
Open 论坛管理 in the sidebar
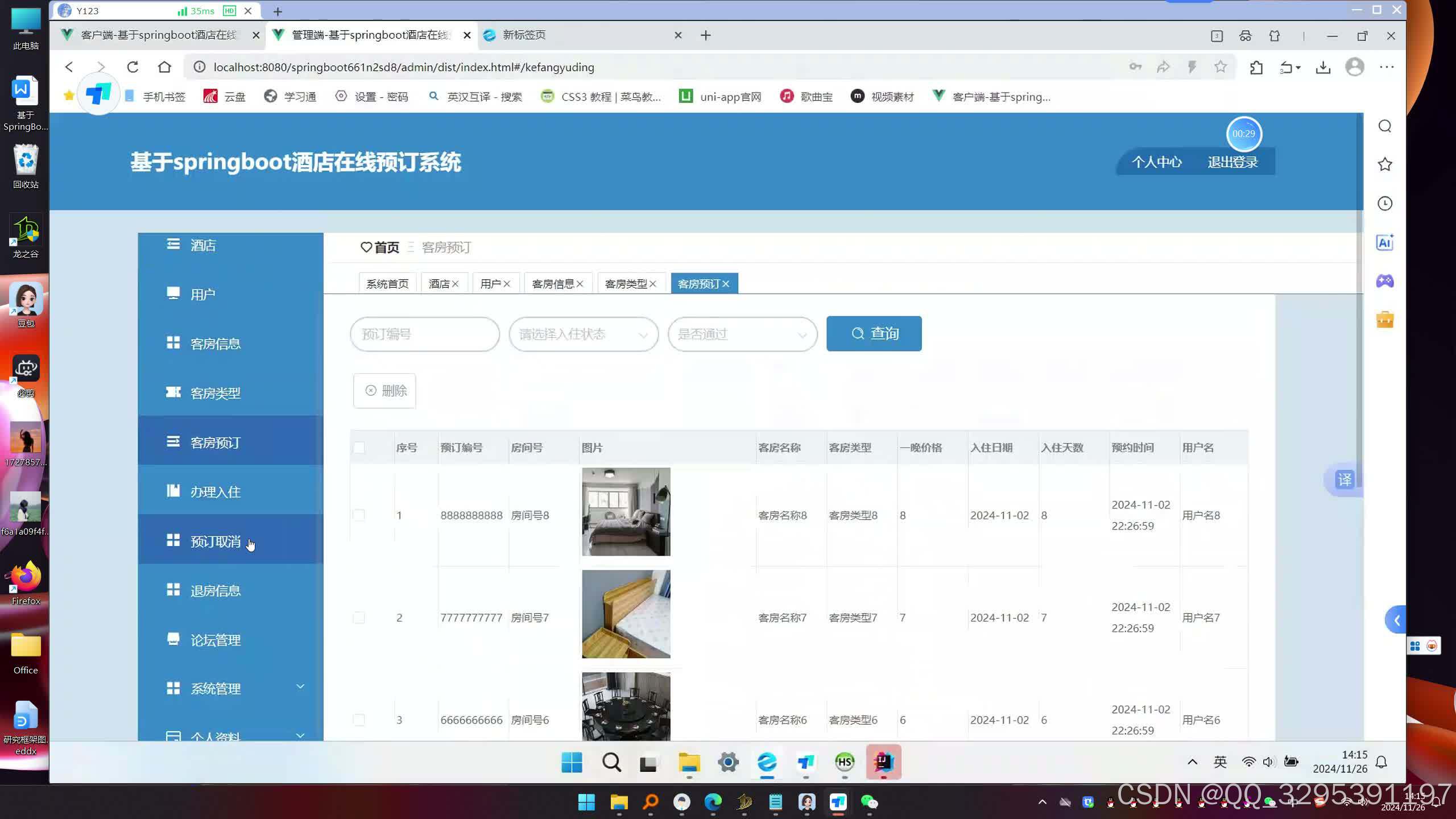pyautogui.click(x=230, y=640)
